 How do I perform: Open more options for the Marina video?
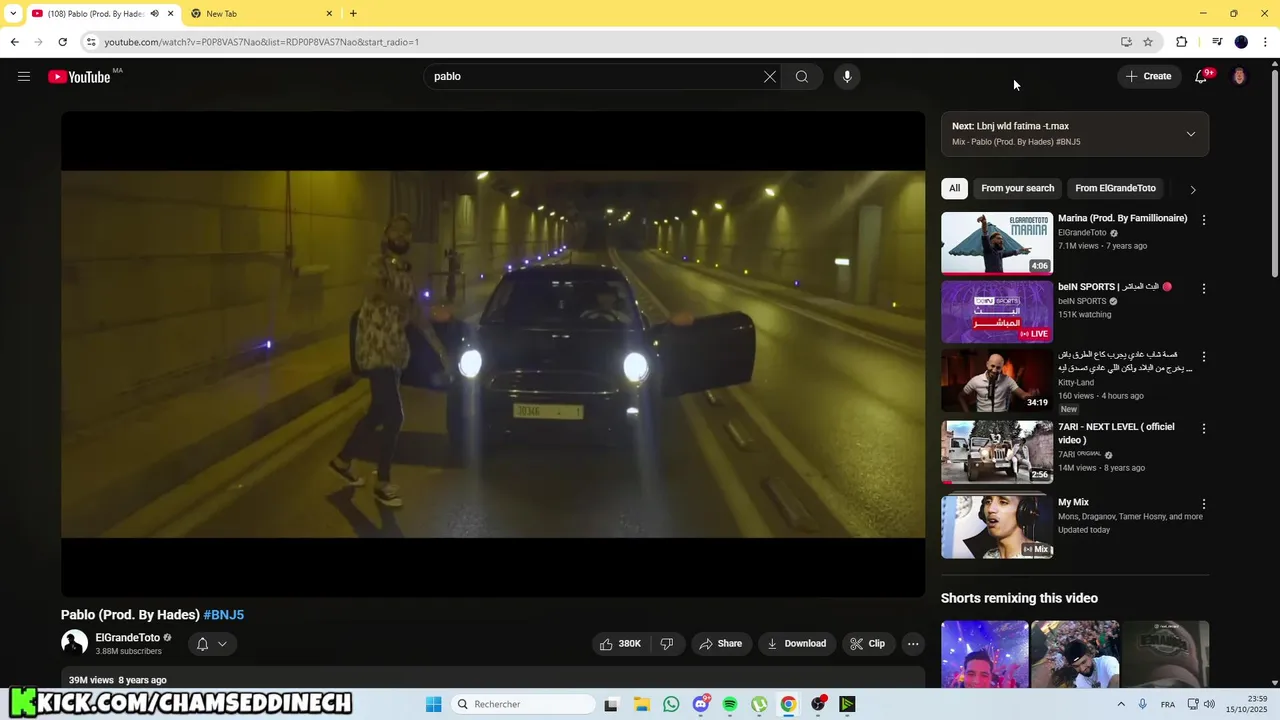click(1204, 220)
